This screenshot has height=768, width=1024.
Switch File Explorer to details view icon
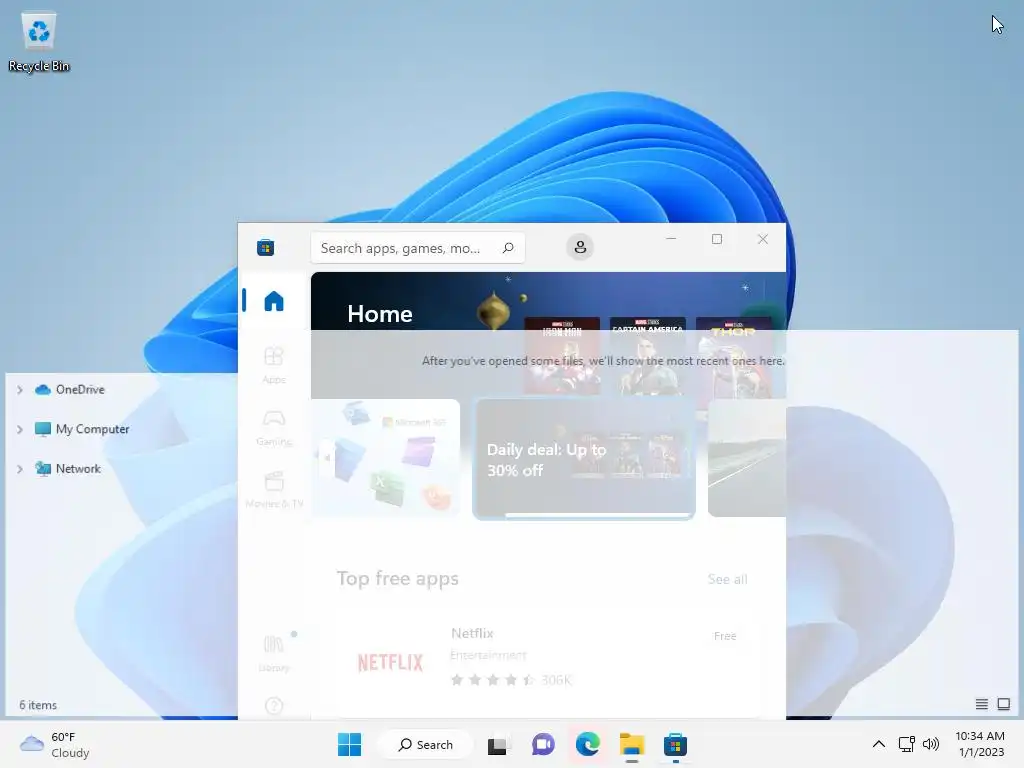[x=982, y=704]
